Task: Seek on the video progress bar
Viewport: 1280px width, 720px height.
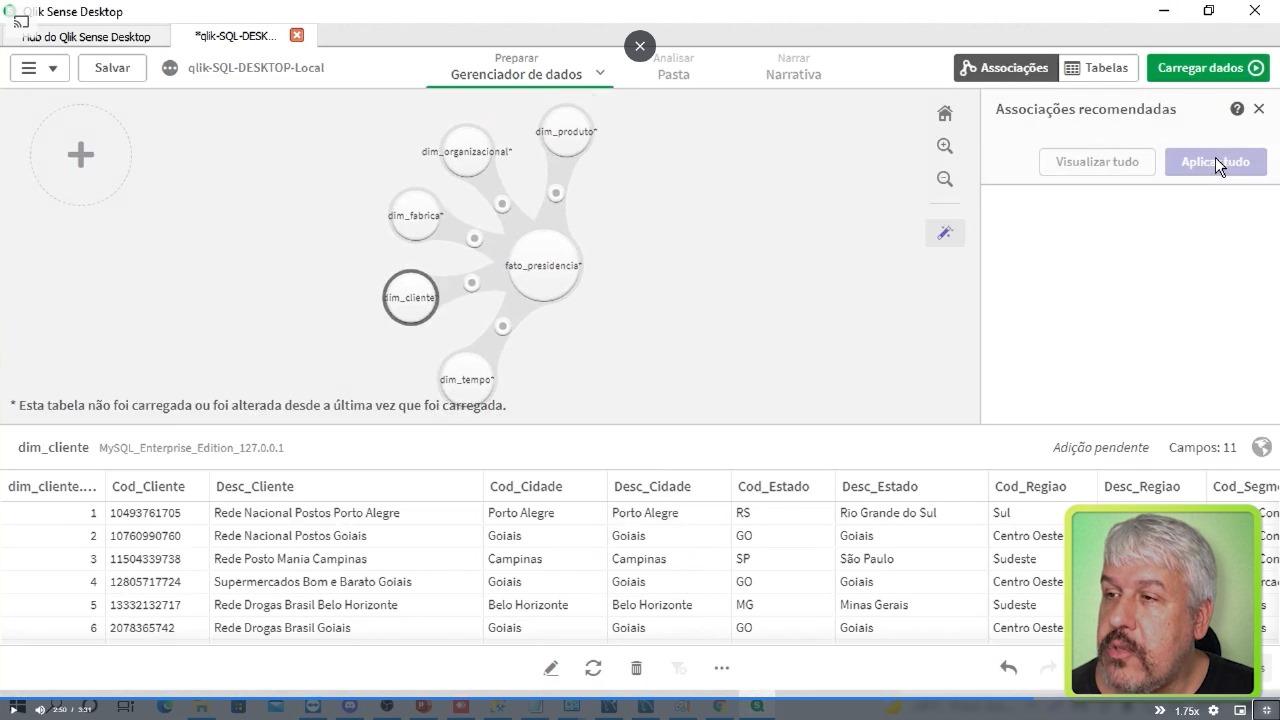Action: click(640, 698)
